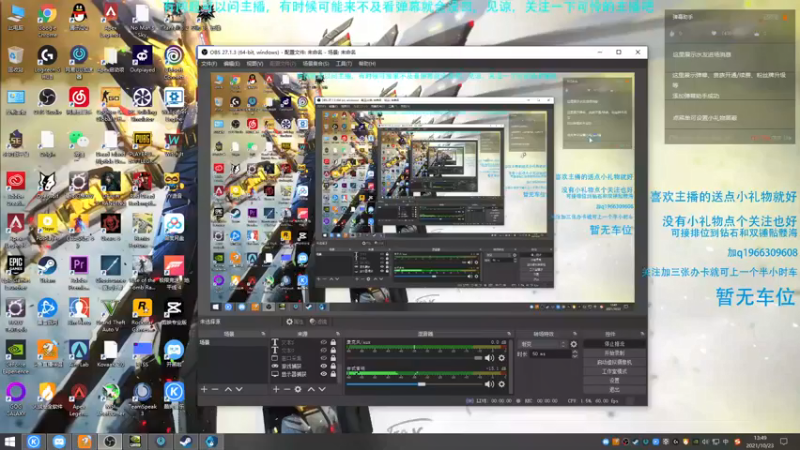Pop out the Controls dock panel
This screenshot has height=450, width=800.
[x=642, y=334]
